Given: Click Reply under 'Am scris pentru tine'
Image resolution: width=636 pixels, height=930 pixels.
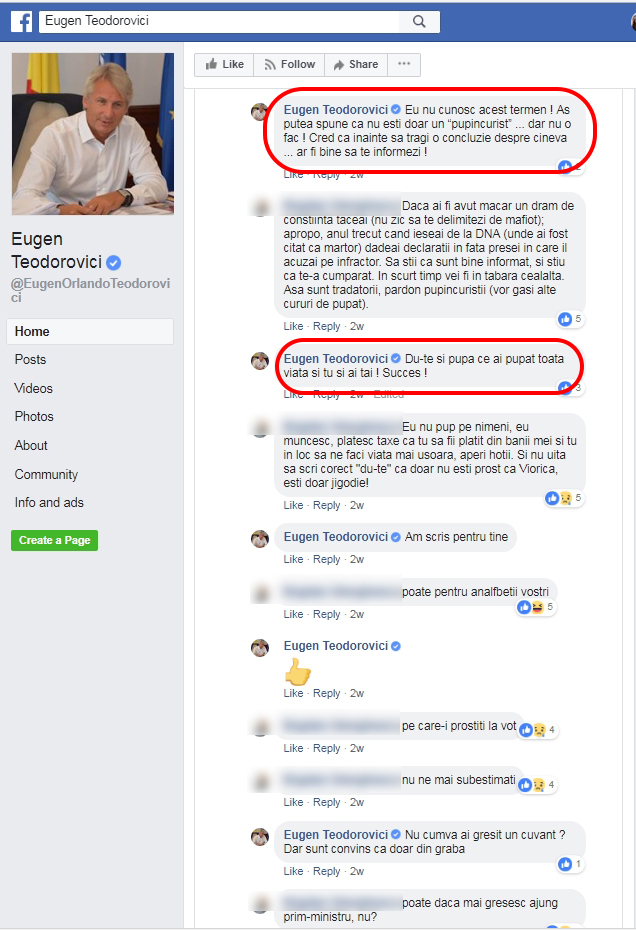Looking at the screenshot, I should coord(326,559).
